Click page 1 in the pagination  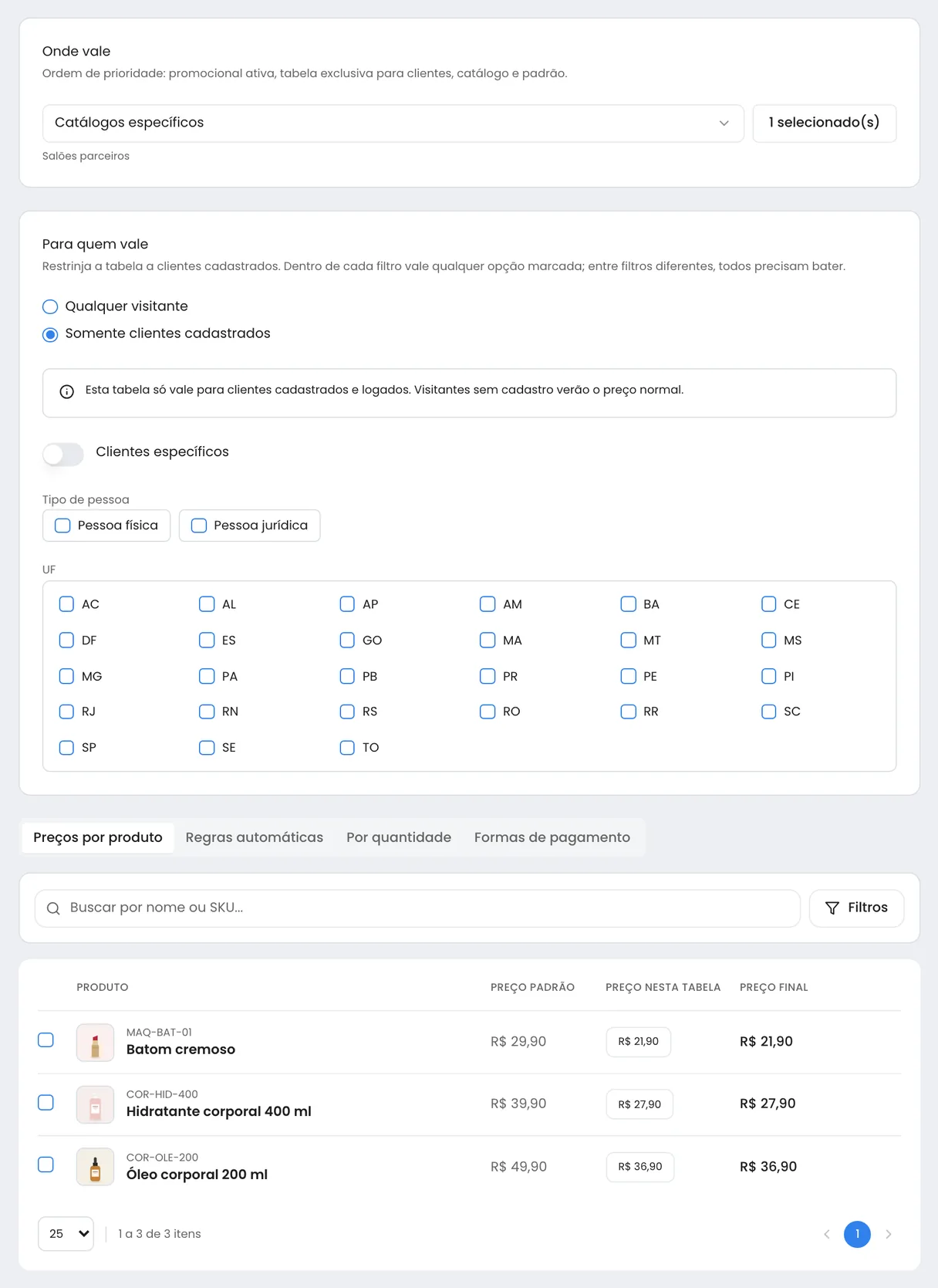coord(857,1234)
